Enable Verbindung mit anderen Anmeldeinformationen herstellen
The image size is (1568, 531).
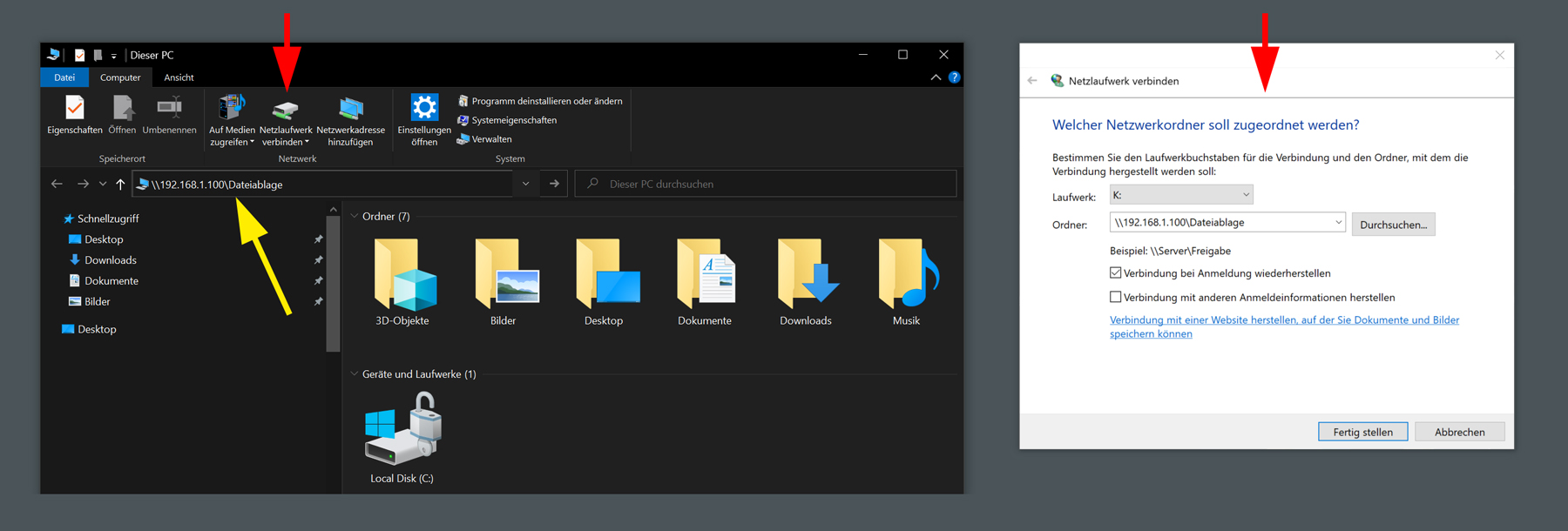point(1116,298)
